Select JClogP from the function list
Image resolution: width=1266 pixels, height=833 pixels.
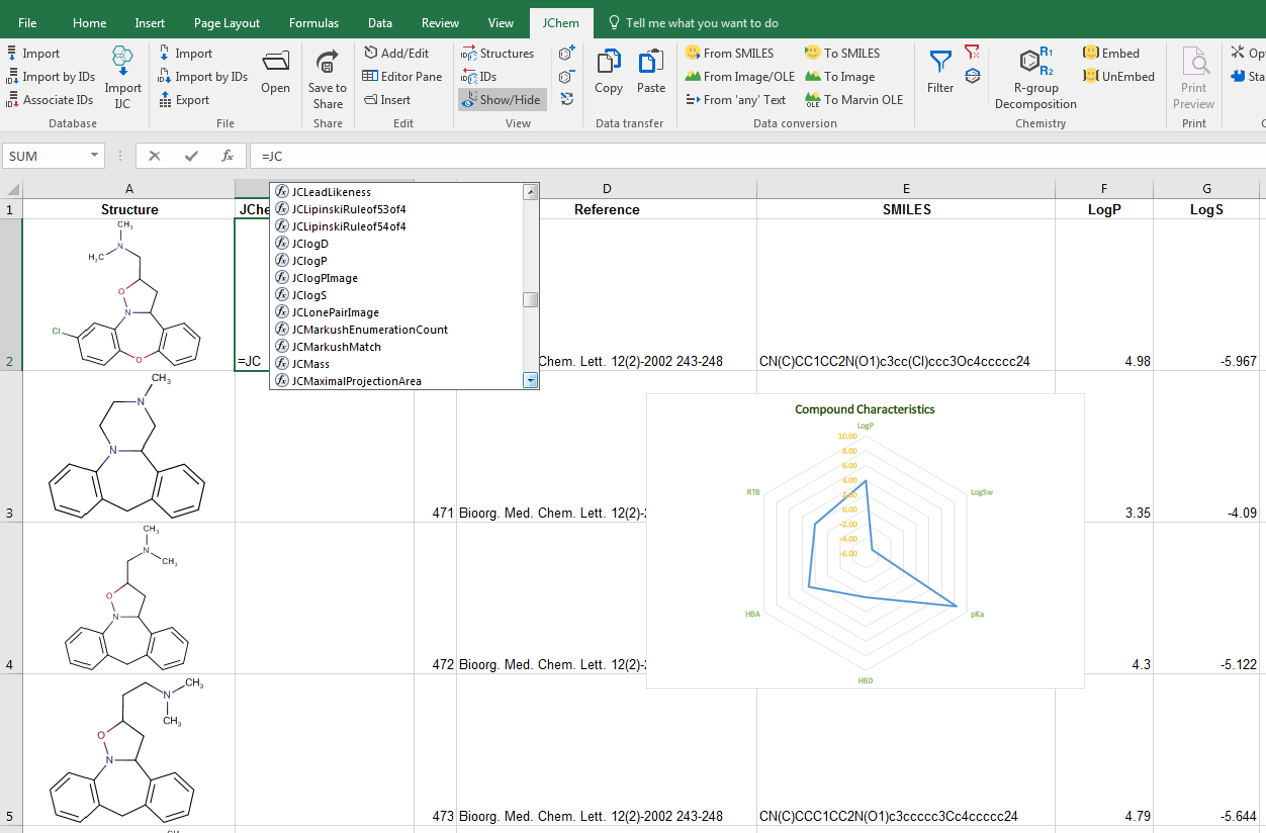click(x=309, y=261)
